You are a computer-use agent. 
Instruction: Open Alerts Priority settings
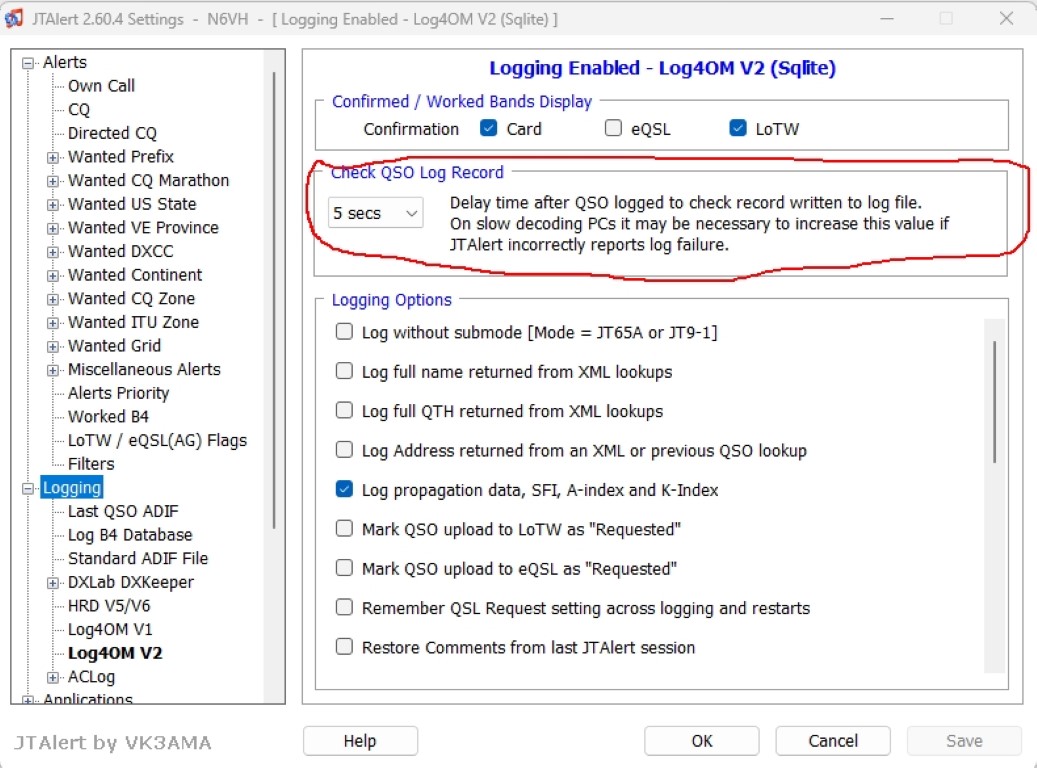[118, 393]
